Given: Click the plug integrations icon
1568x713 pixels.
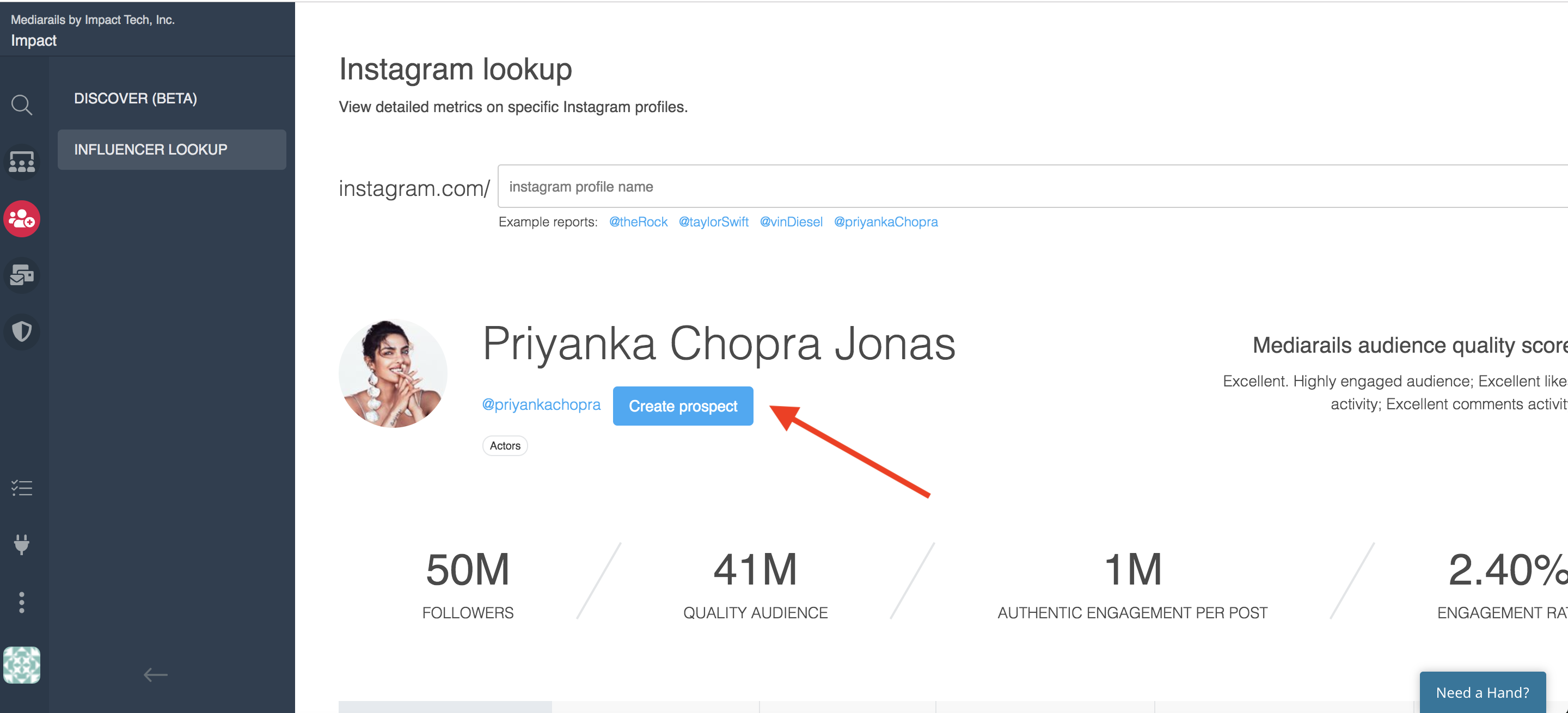Looking at the screenshot, I should pos(22,544).
